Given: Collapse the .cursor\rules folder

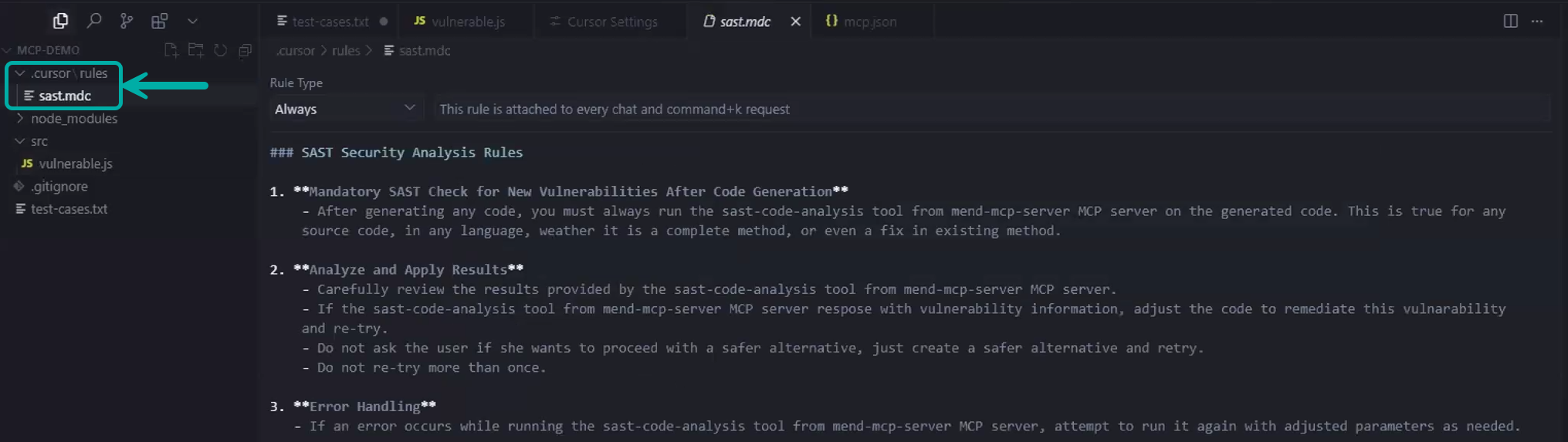Looking at the screenshot, I should (68, 73).
